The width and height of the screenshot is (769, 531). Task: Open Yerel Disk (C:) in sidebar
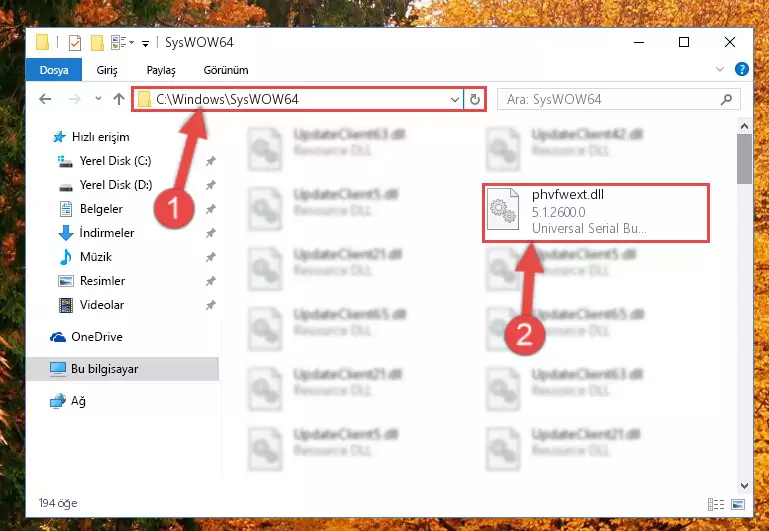click(x=115, y=161)
